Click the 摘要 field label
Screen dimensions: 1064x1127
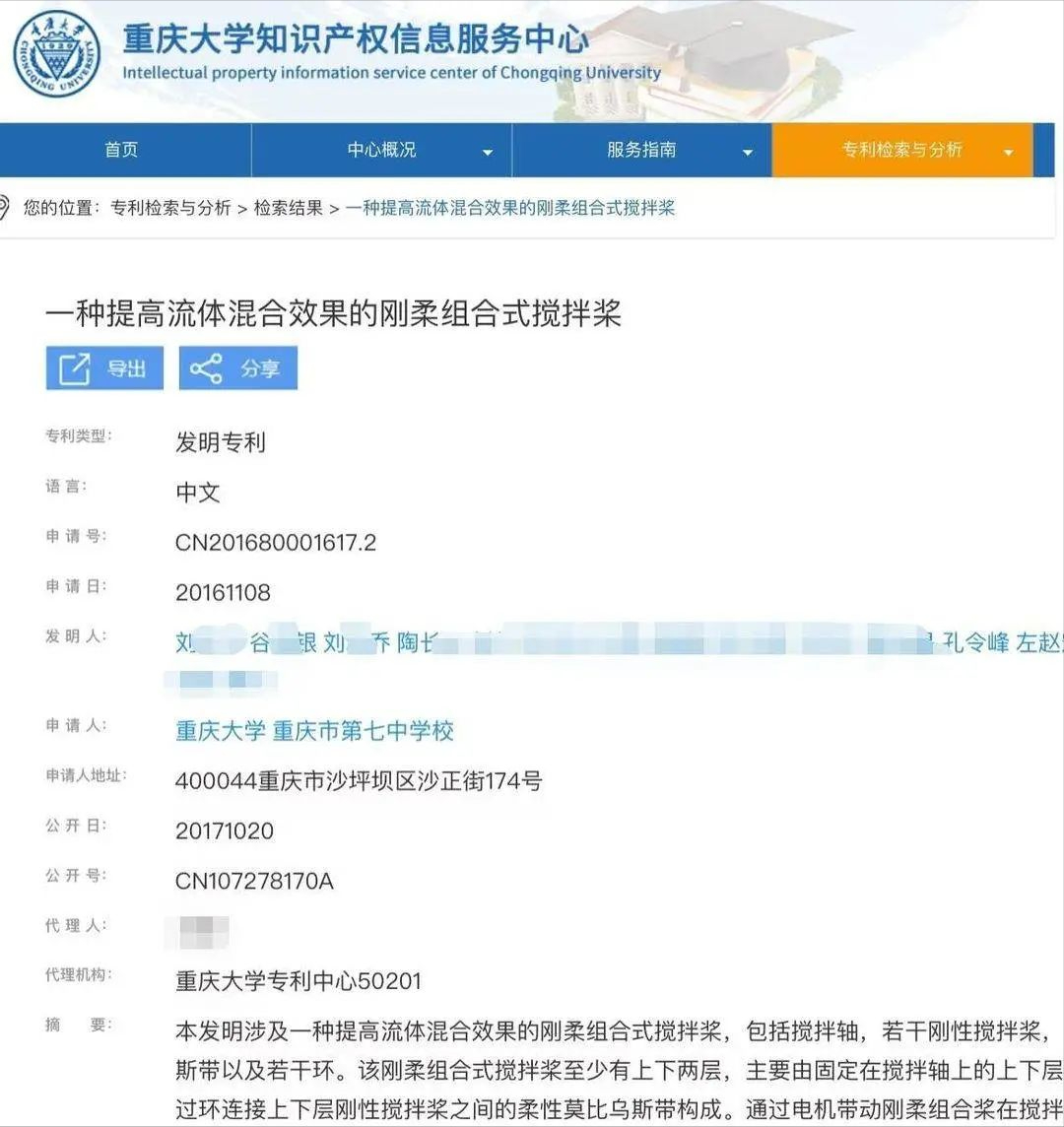[x=79, y=1025]
